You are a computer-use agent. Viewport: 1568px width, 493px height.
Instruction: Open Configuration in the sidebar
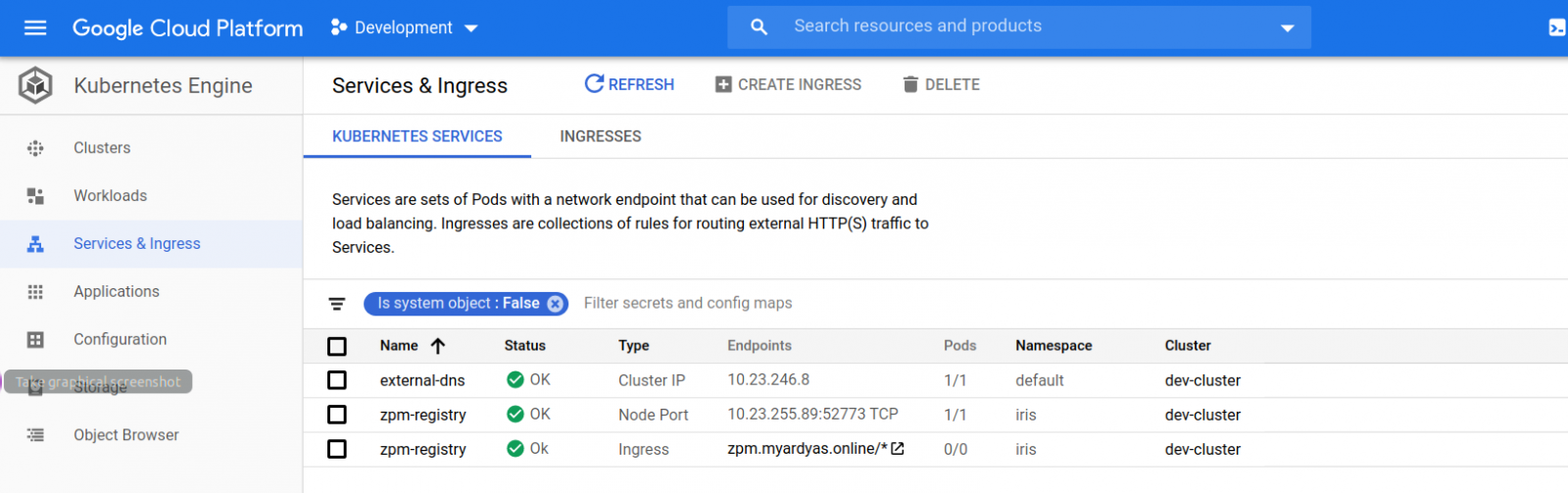click(120, 340)
